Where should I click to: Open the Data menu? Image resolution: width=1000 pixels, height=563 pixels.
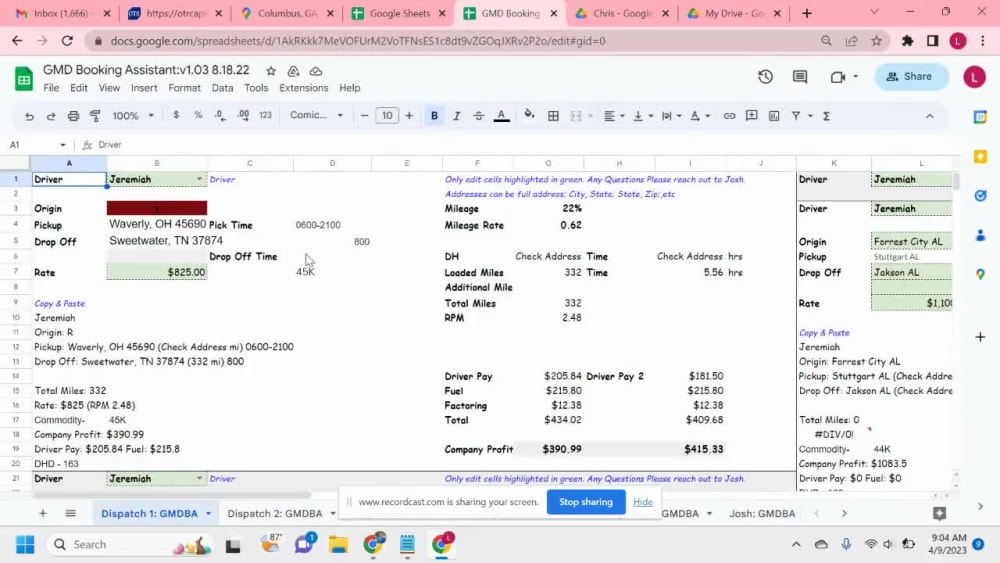click(x=223, y=88)
